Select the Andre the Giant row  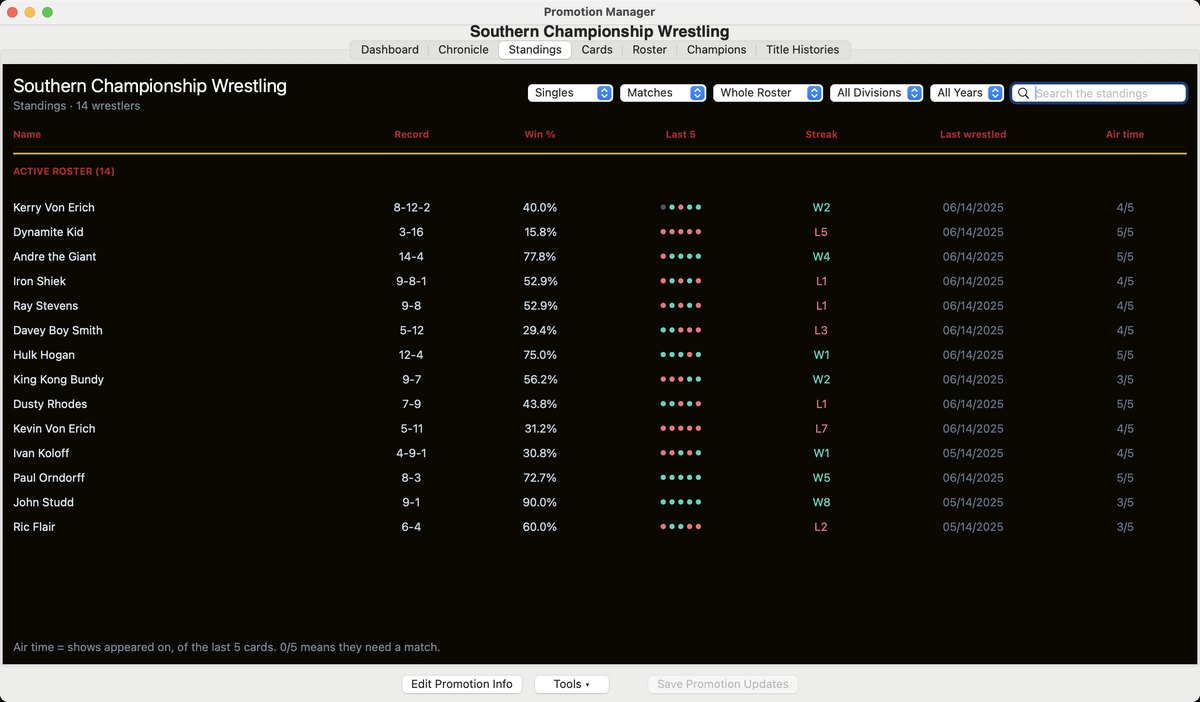click(599, 257)
